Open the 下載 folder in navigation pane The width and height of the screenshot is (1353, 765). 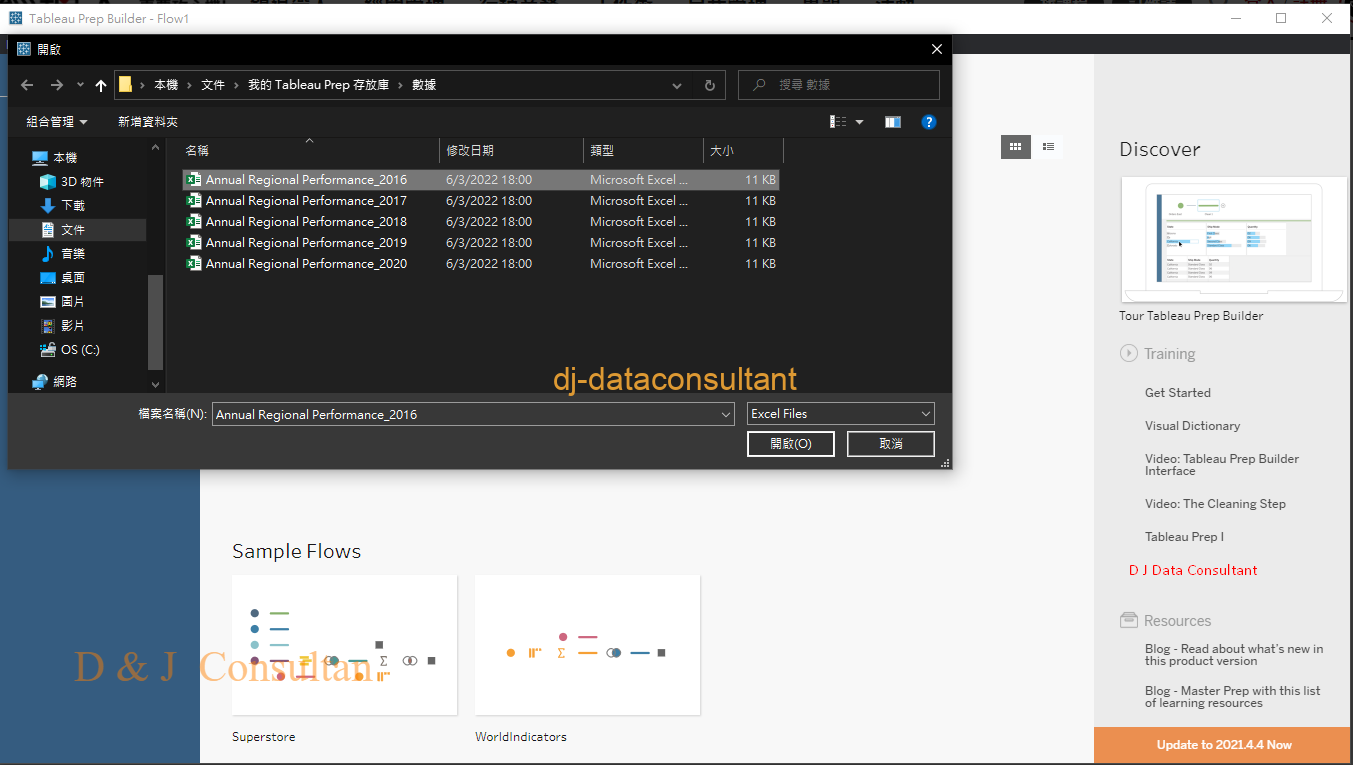pos(73,206)
